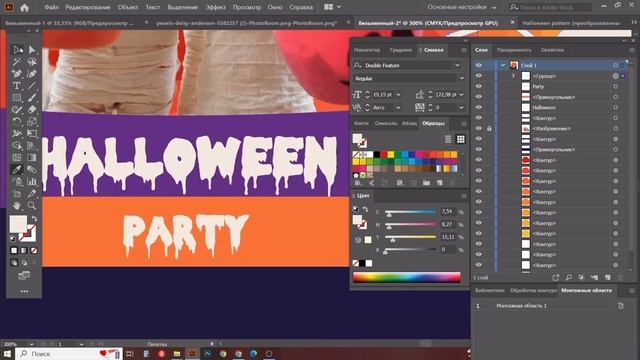Open the Файл menu

pyautogui.click(x=51, y=7)
